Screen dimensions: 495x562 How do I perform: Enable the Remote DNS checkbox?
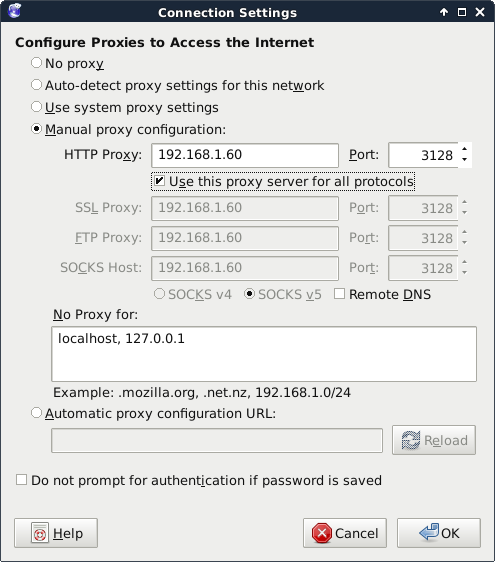[339, 294]
